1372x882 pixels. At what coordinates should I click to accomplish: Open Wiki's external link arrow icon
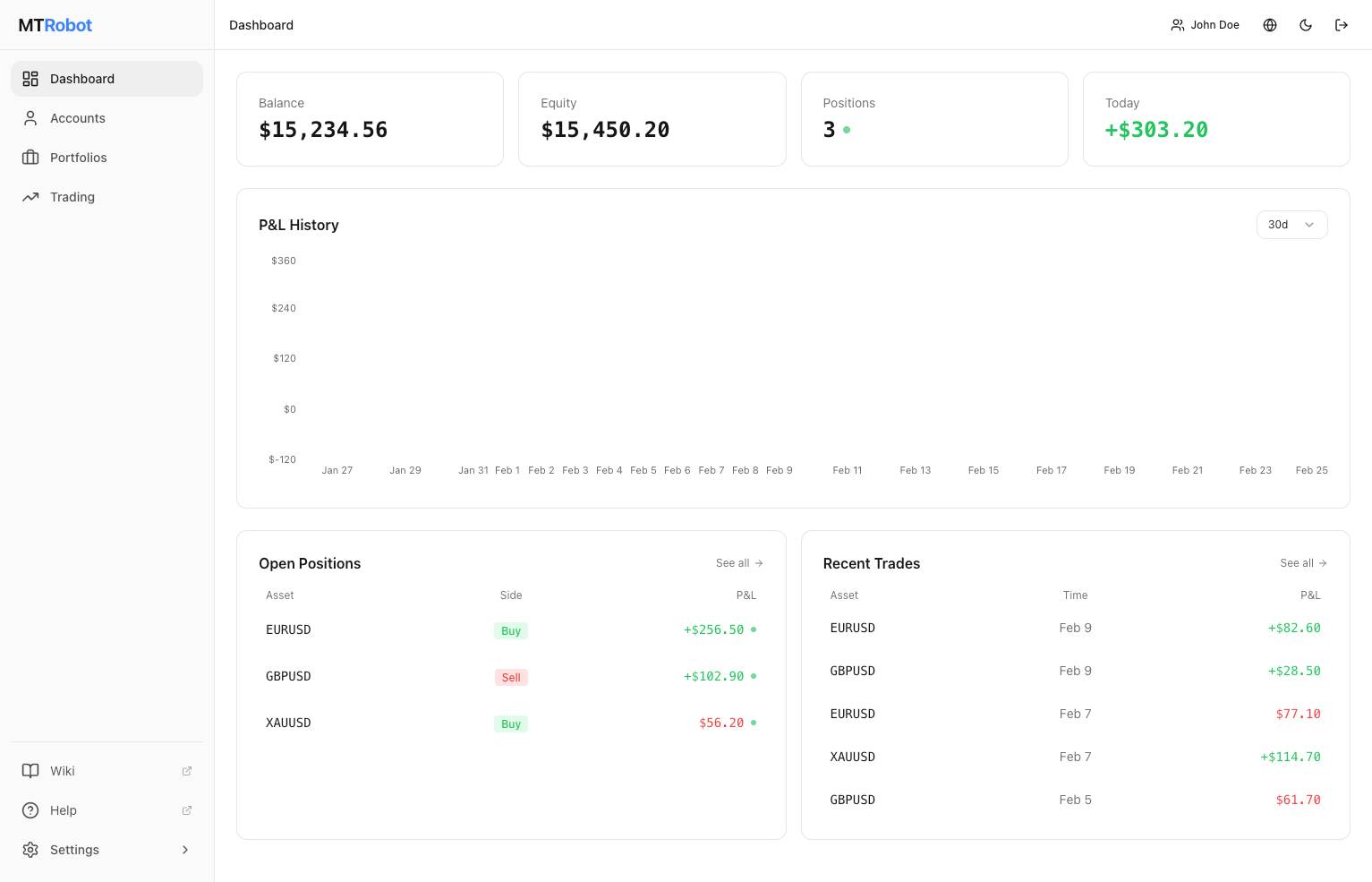click(187, 771)
